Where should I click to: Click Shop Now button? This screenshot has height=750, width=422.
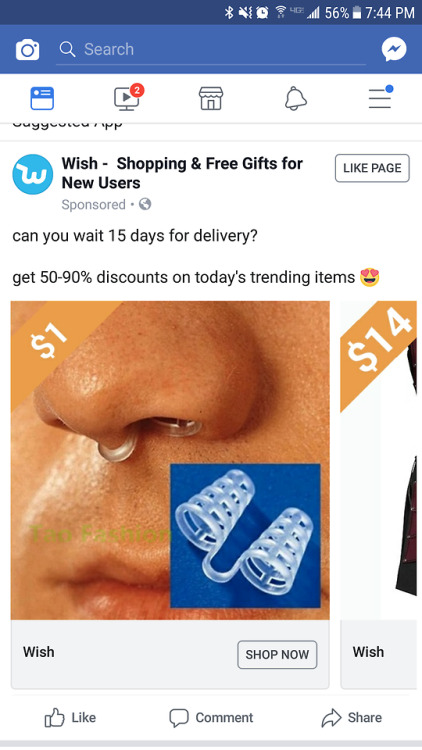pyautogui.click(x=277, y=654)
